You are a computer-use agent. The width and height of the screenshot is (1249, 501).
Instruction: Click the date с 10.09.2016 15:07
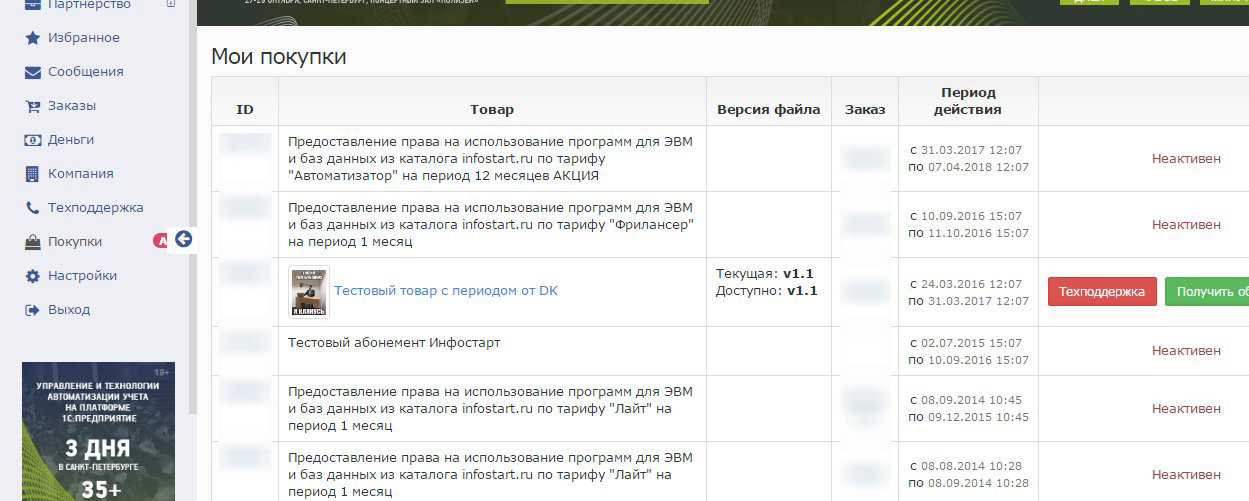(x=968, y=216)
